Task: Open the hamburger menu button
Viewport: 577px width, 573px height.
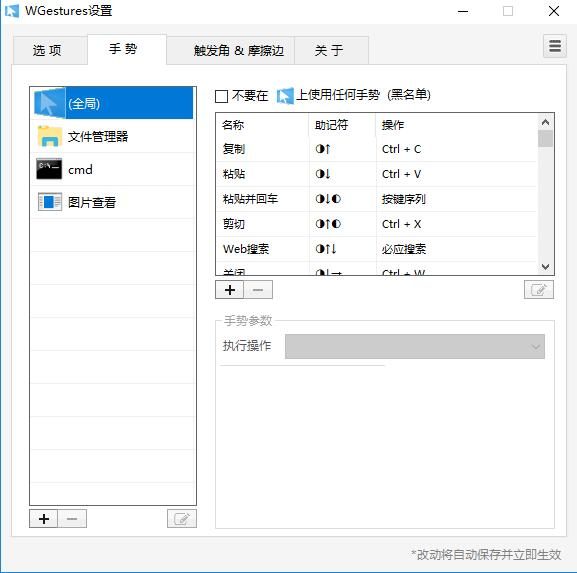Action: [x=555, y=46]
